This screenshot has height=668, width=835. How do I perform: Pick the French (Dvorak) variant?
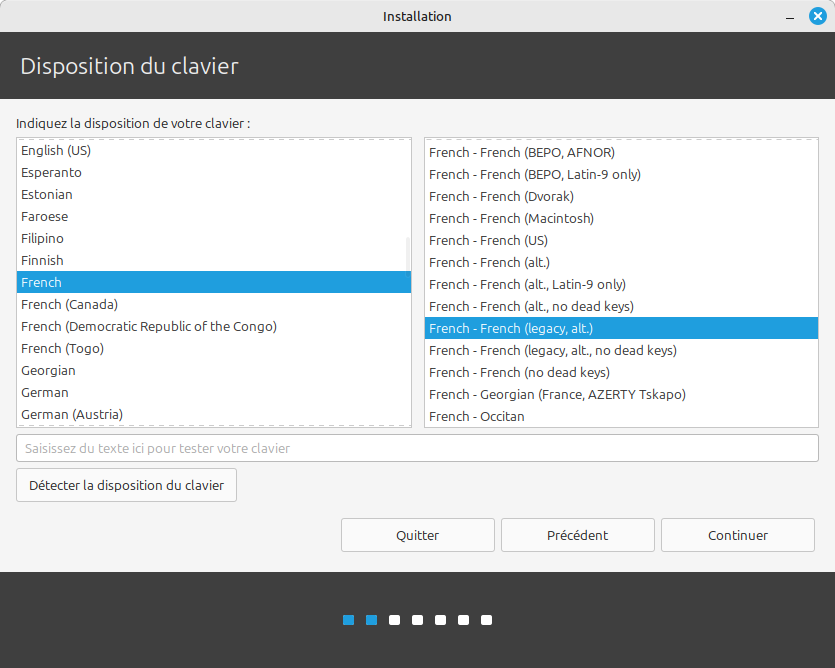coord(621,197)
